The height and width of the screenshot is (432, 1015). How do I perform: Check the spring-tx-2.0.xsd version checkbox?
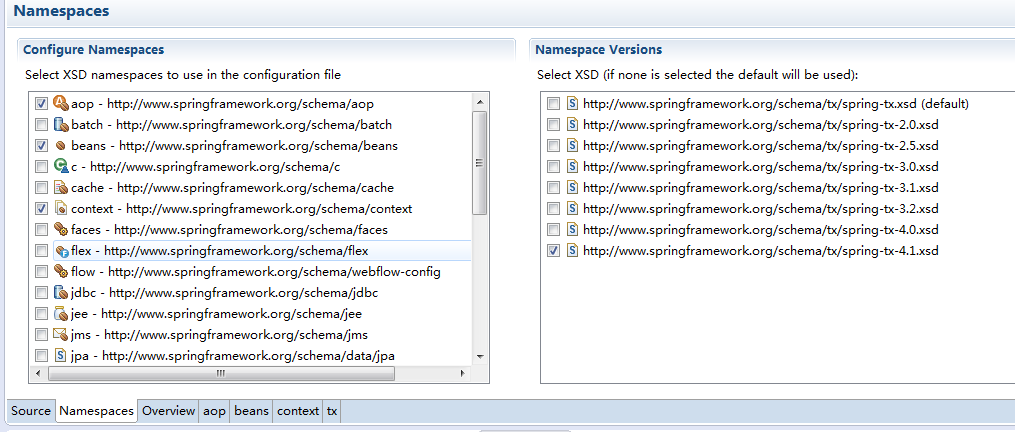553,124
